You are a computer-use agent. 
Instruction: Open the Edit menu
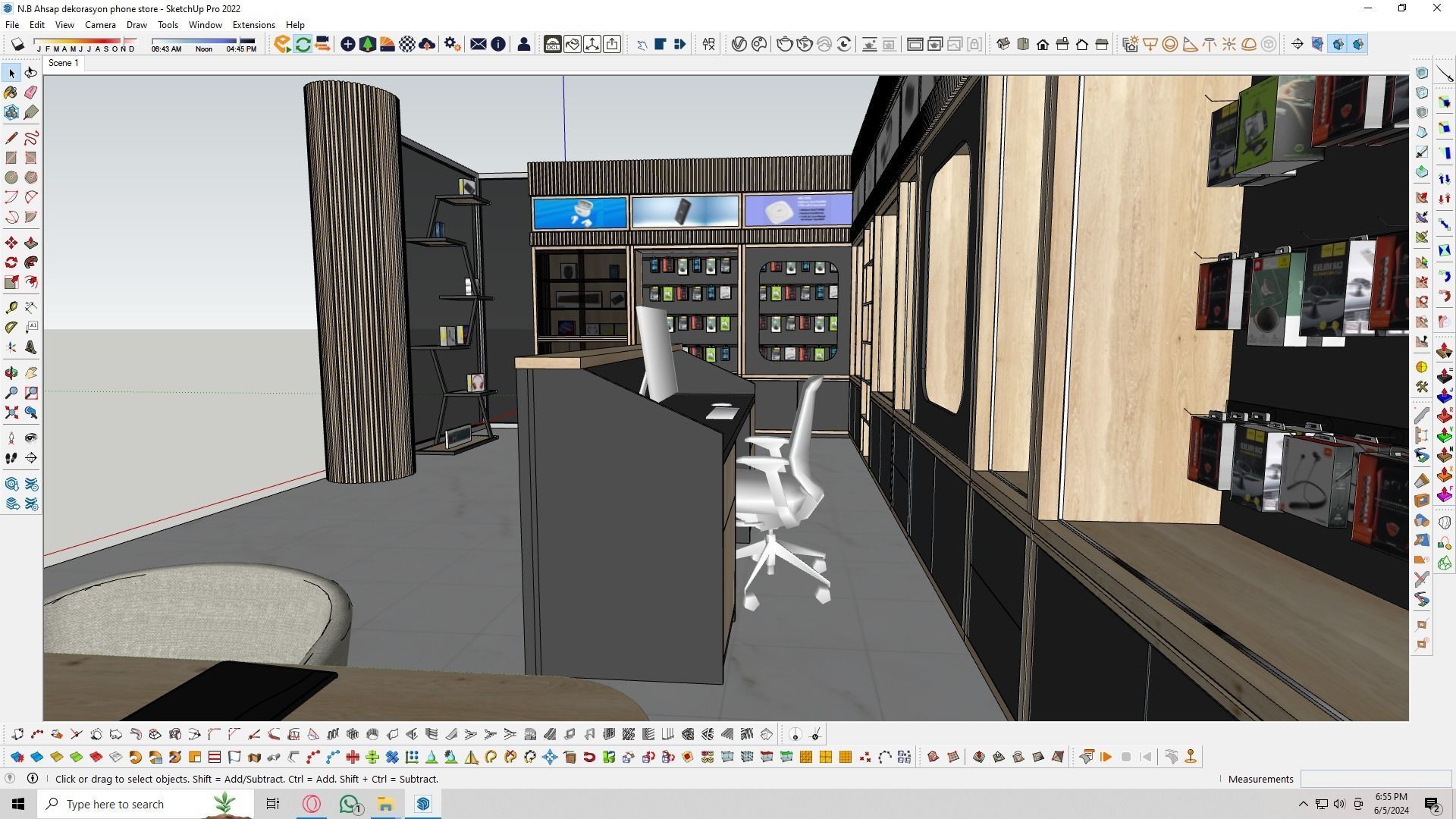36,25
